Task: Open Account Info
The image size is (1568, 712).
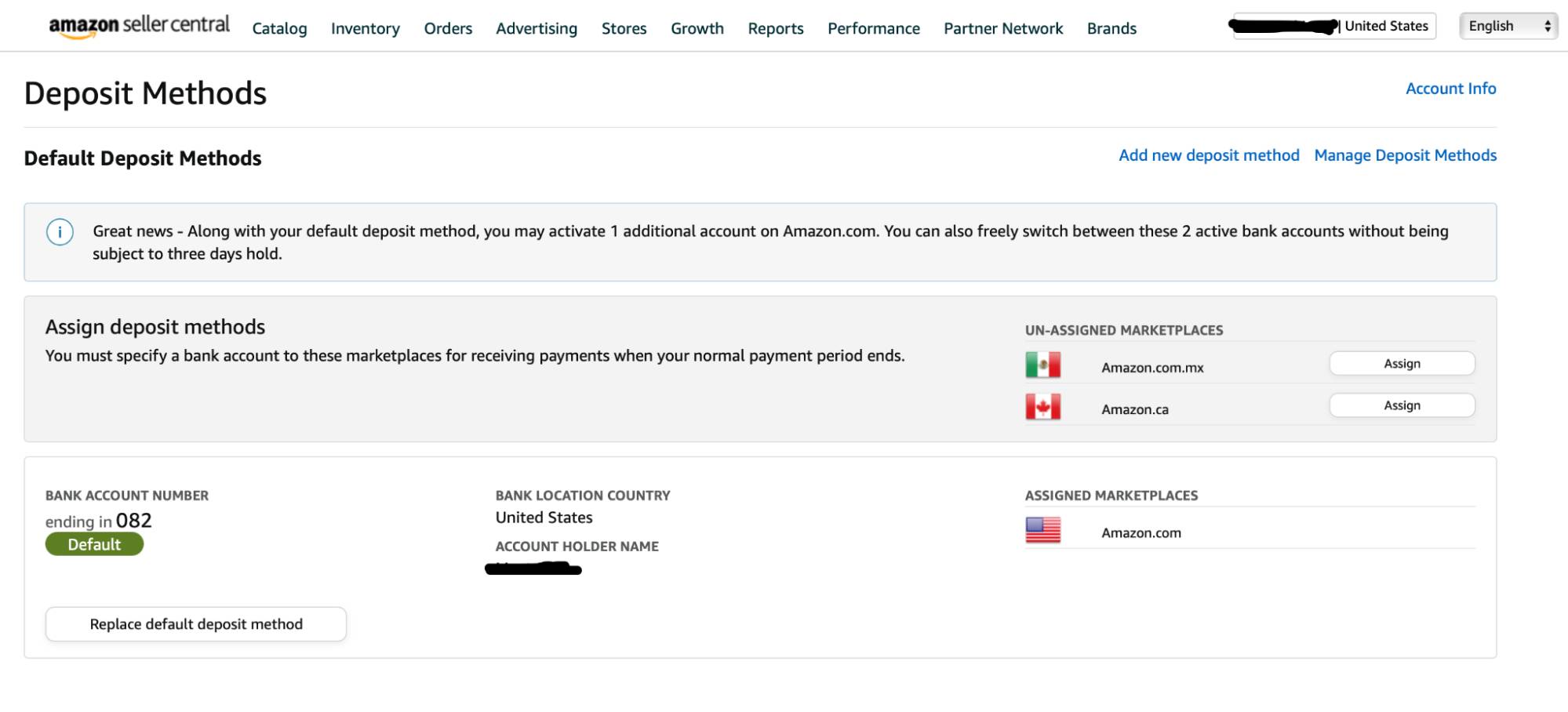Action: (x=1450, y=88)
